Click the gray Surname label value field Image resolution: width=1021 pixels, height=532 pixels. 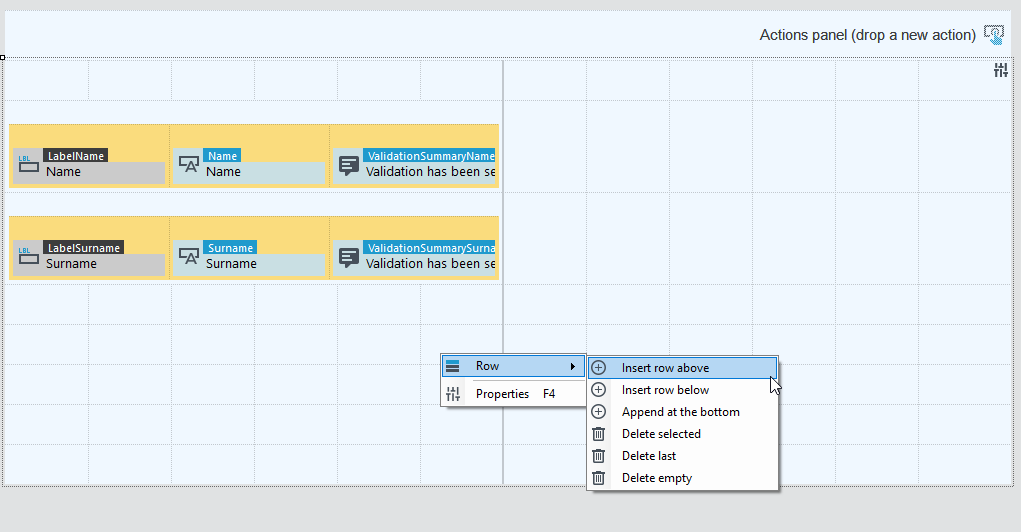pos(104,264)
